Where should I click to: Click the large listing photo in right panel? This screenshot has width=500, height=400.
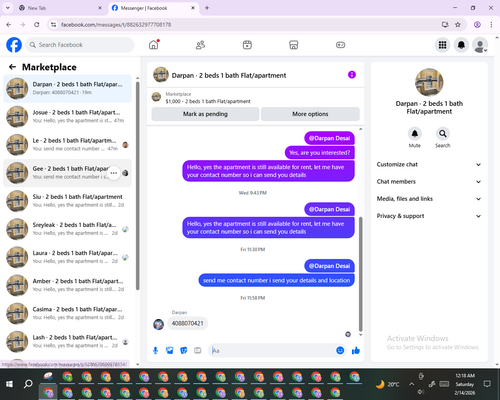click(429, 82)
